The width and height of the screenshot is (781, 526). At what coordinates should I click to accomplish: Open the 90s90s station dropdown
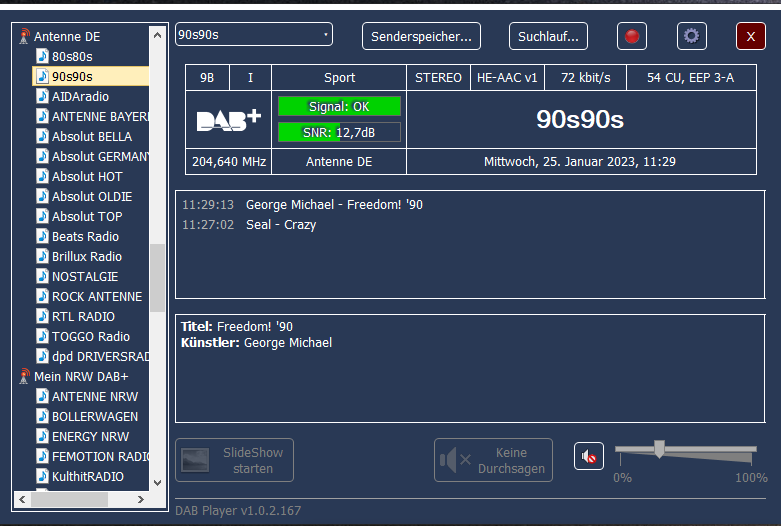(x=254, y=35)
